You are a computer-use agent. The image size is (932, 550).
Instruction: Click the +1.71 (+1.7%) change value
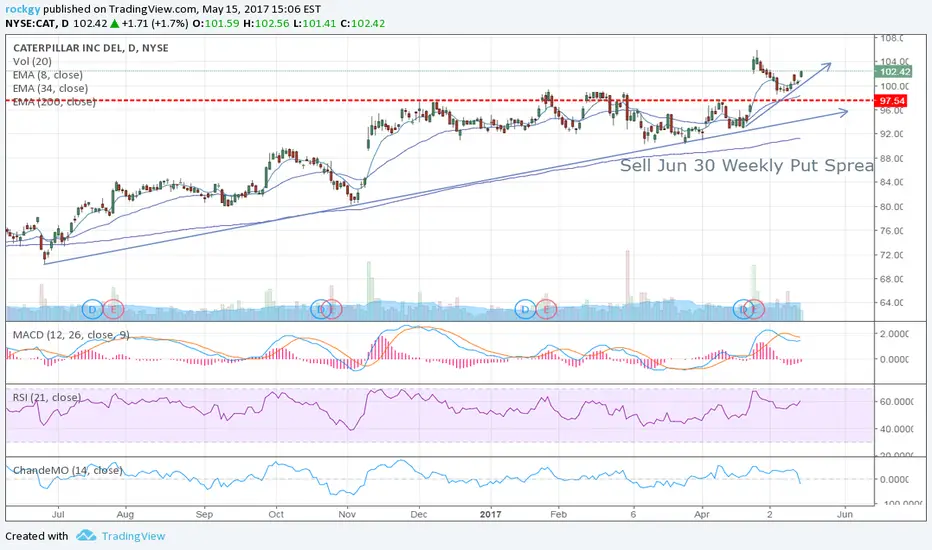(154, 24)
